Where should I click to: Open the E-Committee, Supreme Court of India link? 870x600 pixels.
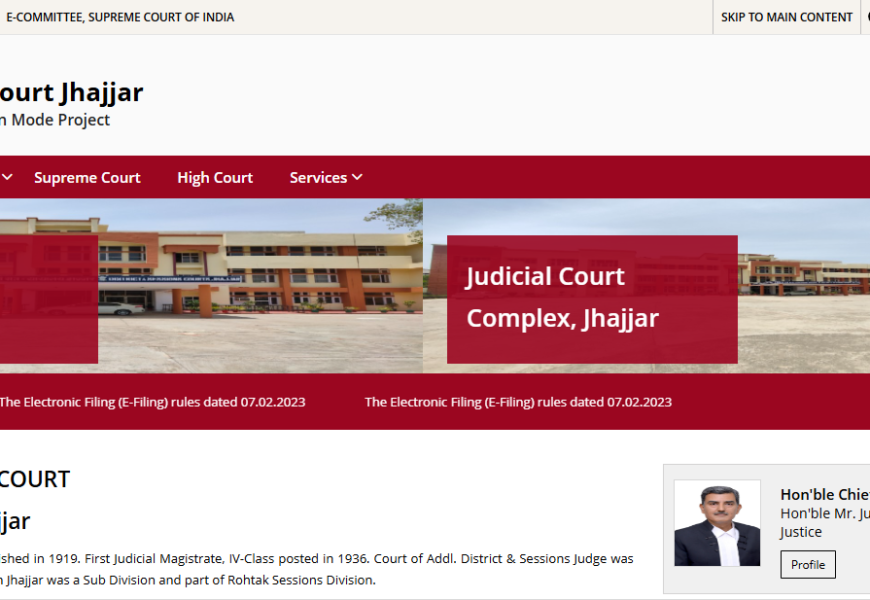pos(120,17)
